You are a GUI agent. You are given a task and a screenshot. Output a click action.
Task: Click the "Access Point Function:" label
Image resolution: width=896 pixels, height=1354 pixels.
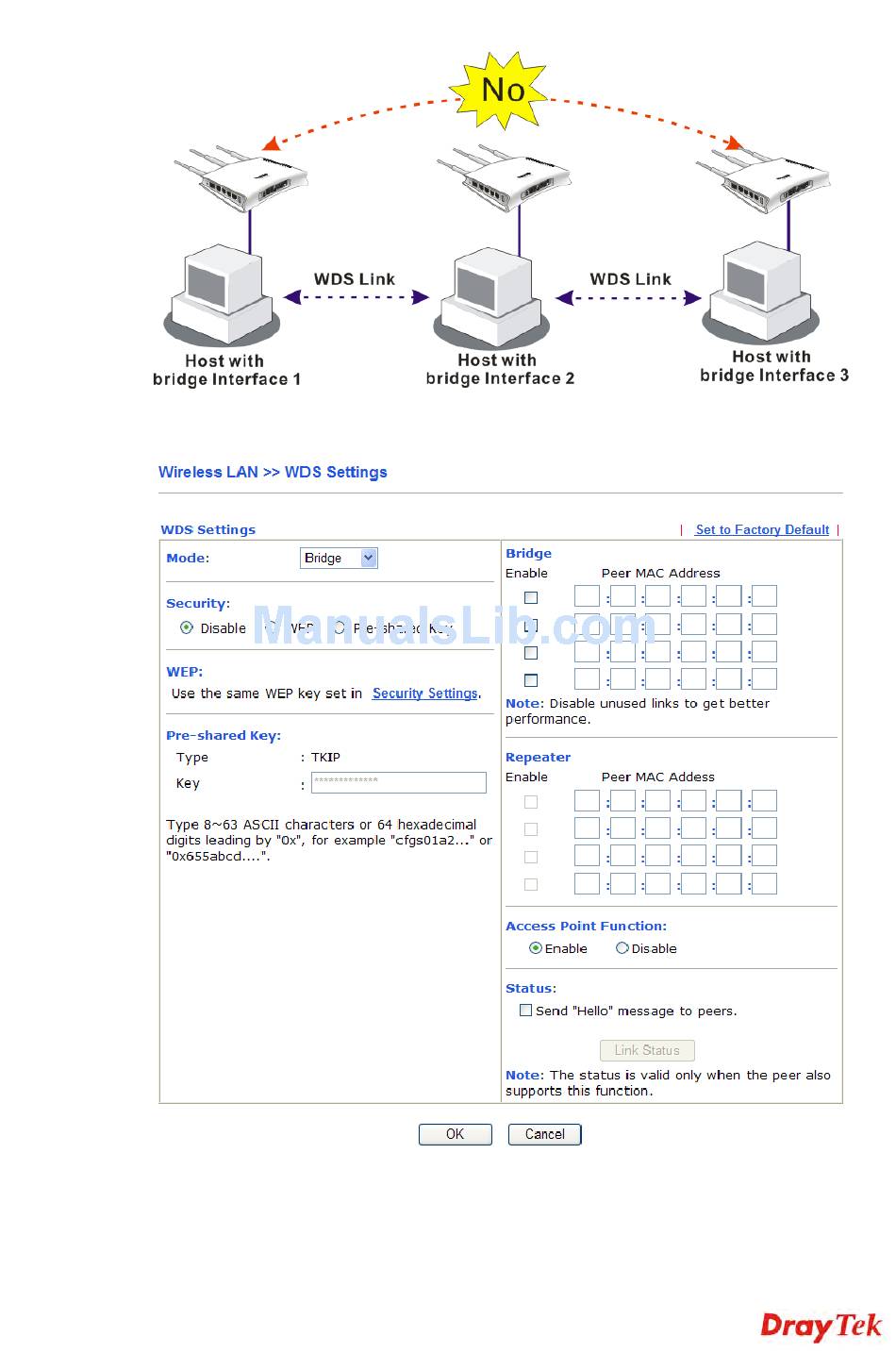tap(586, 927)
